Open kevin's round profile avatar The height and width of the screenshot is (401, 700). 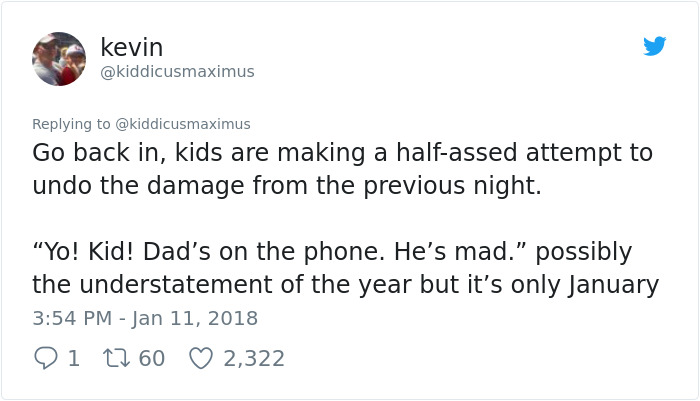point(59,59)
